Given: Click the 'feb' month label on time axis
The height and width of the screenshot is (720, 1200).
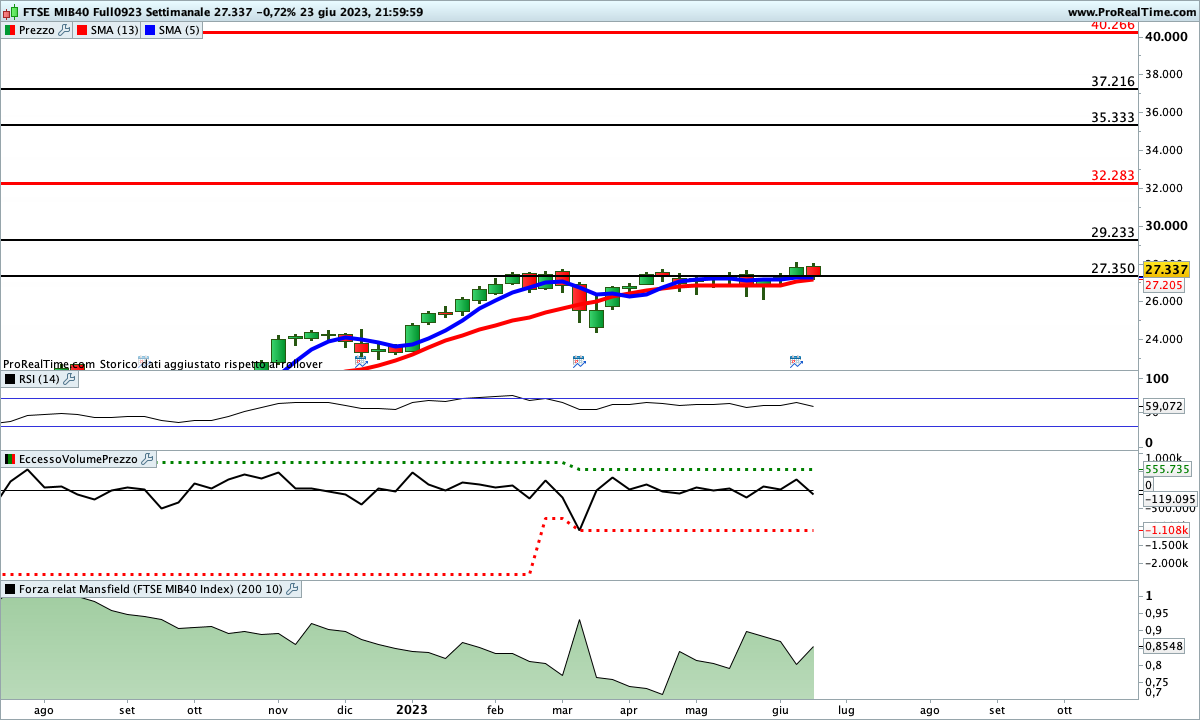Looking at the screenshot, I should point(497,710).
